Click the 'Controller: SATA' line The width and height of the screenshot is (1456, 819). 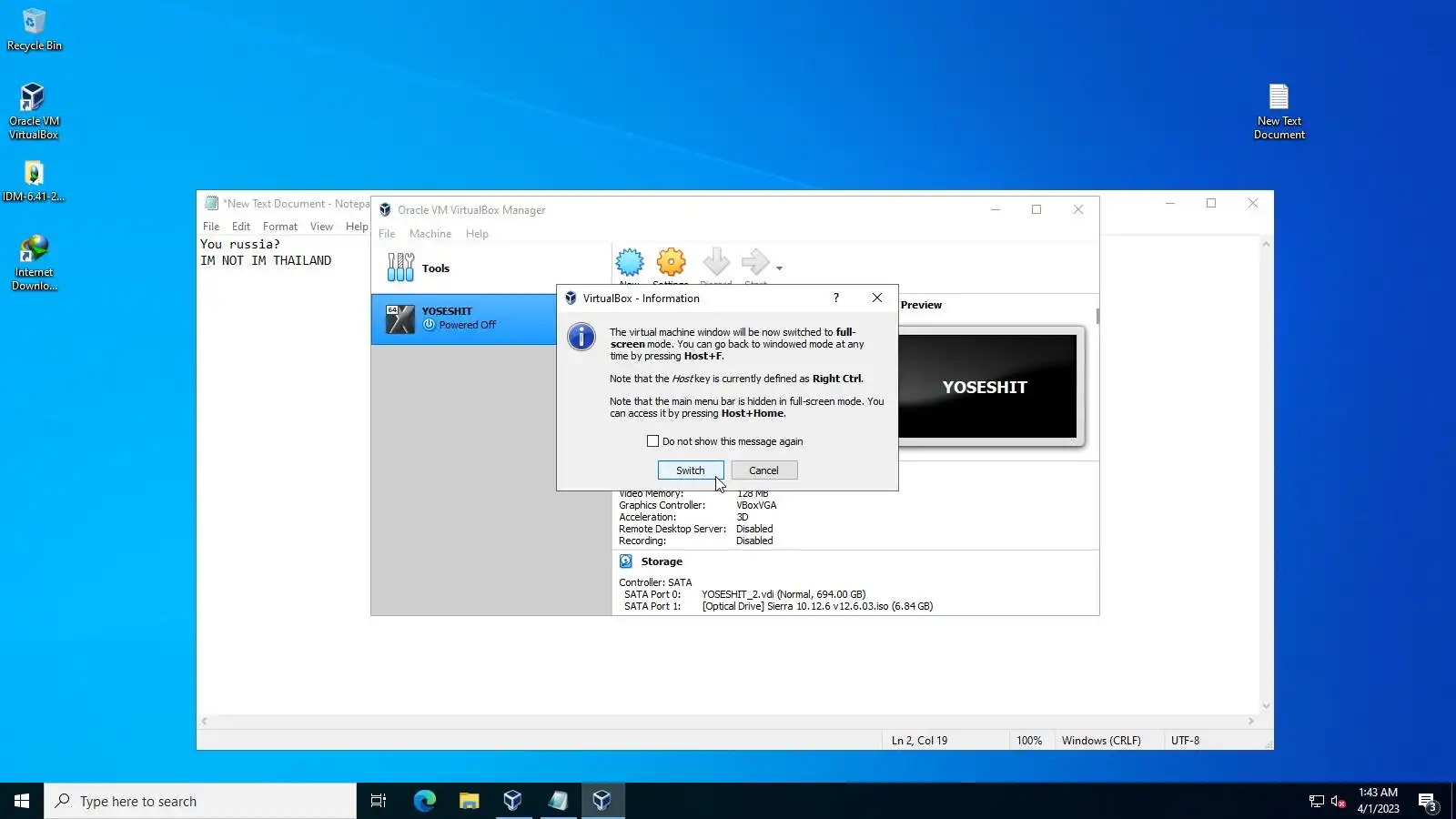[655, 582]
